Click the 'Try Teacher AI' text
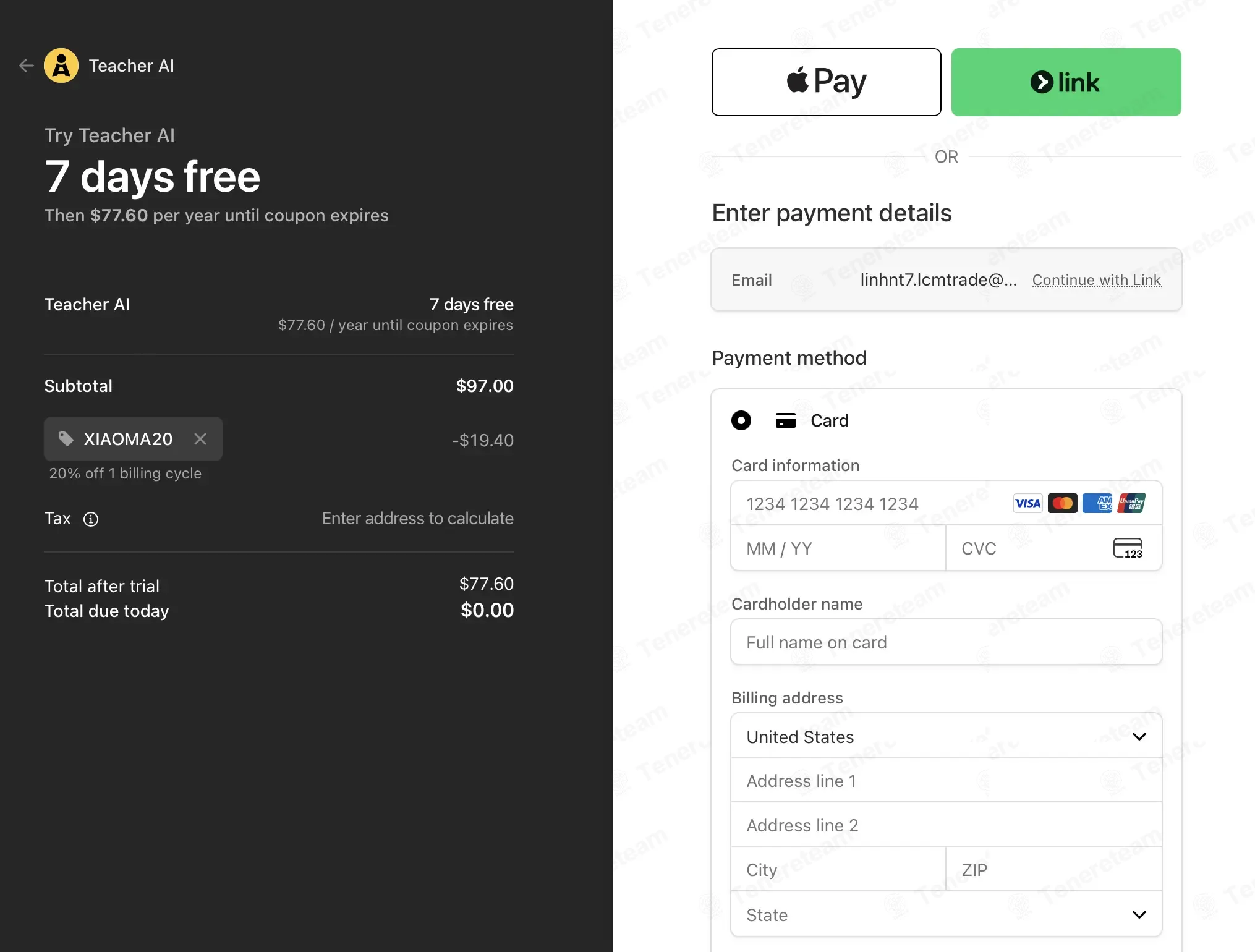 109,135
